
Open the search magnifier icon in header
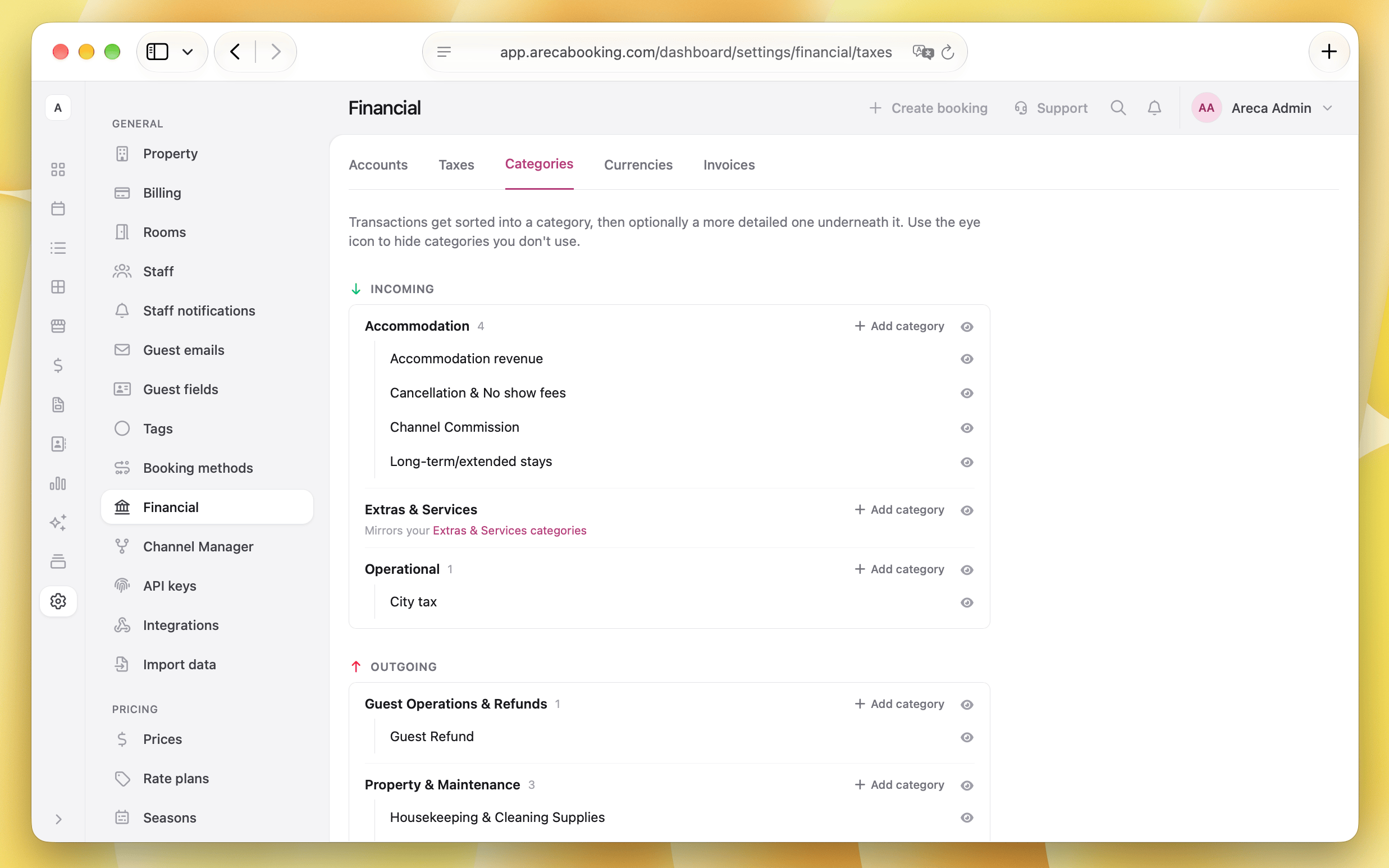[1117, 108]
